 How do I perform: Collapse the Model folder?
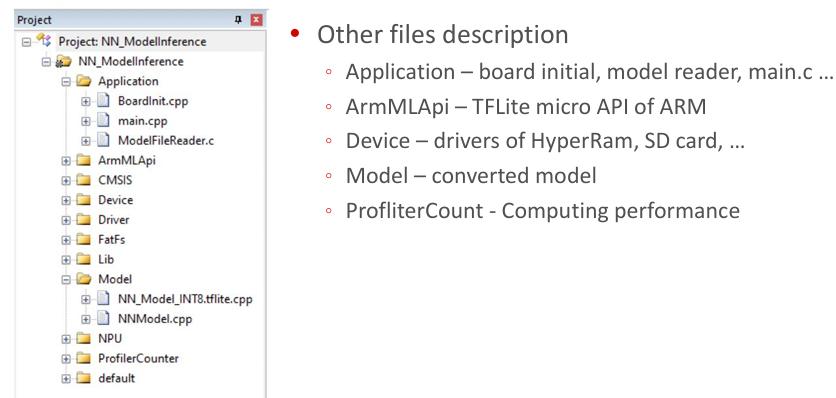(66, 279)
